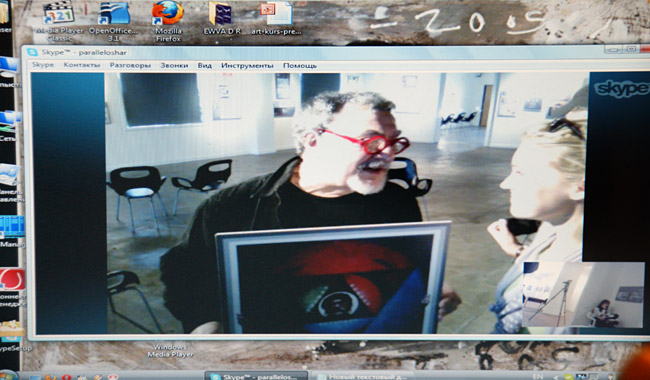Open the Вид menu

coord(204,65)
